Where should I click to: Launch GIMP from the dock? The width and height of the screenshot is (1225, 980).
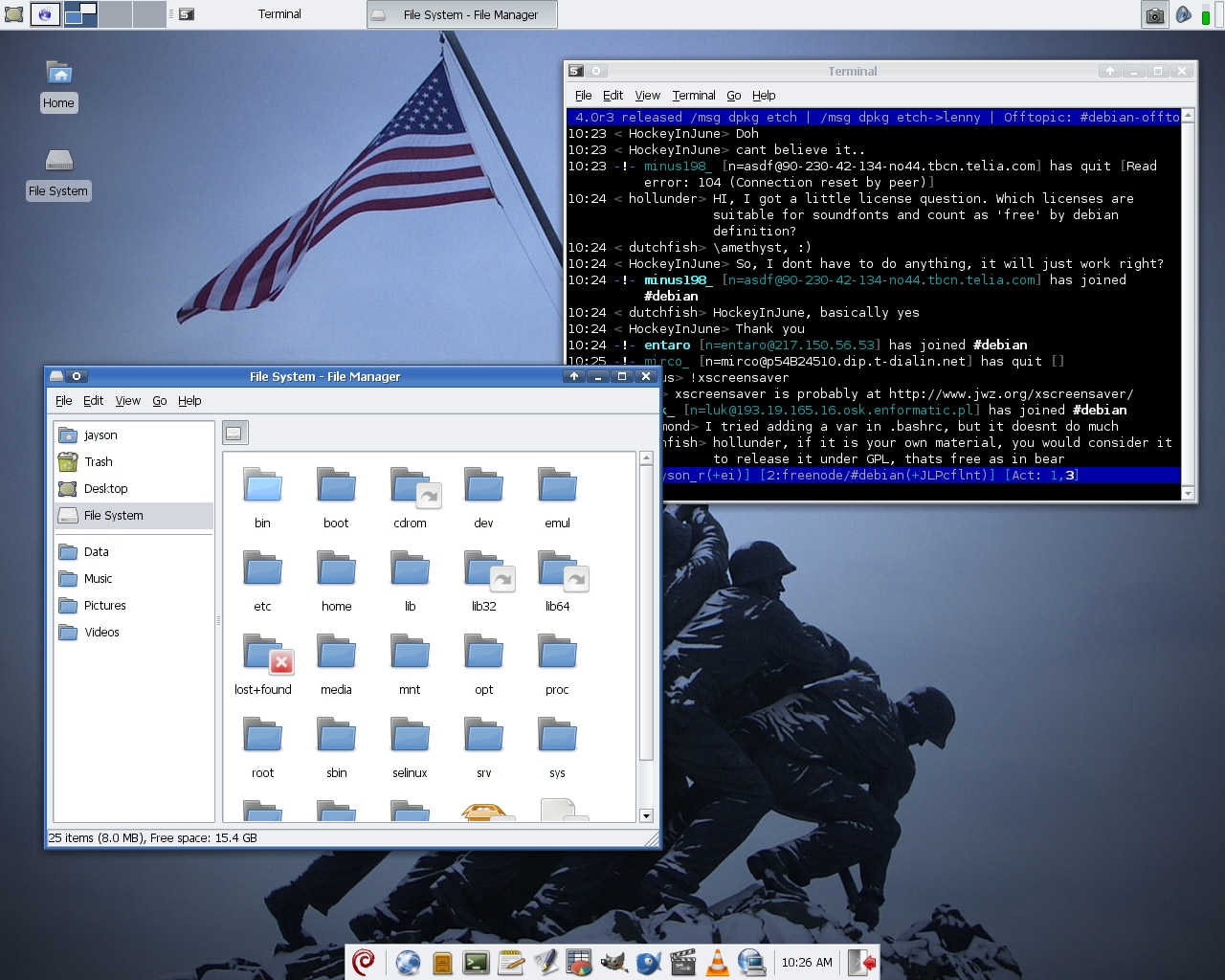pyautogui.click(x=614, y=962)
